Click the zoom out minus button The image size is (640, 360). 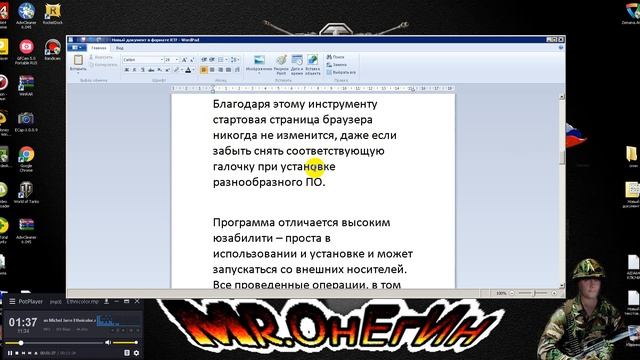[x=512, y=293]
